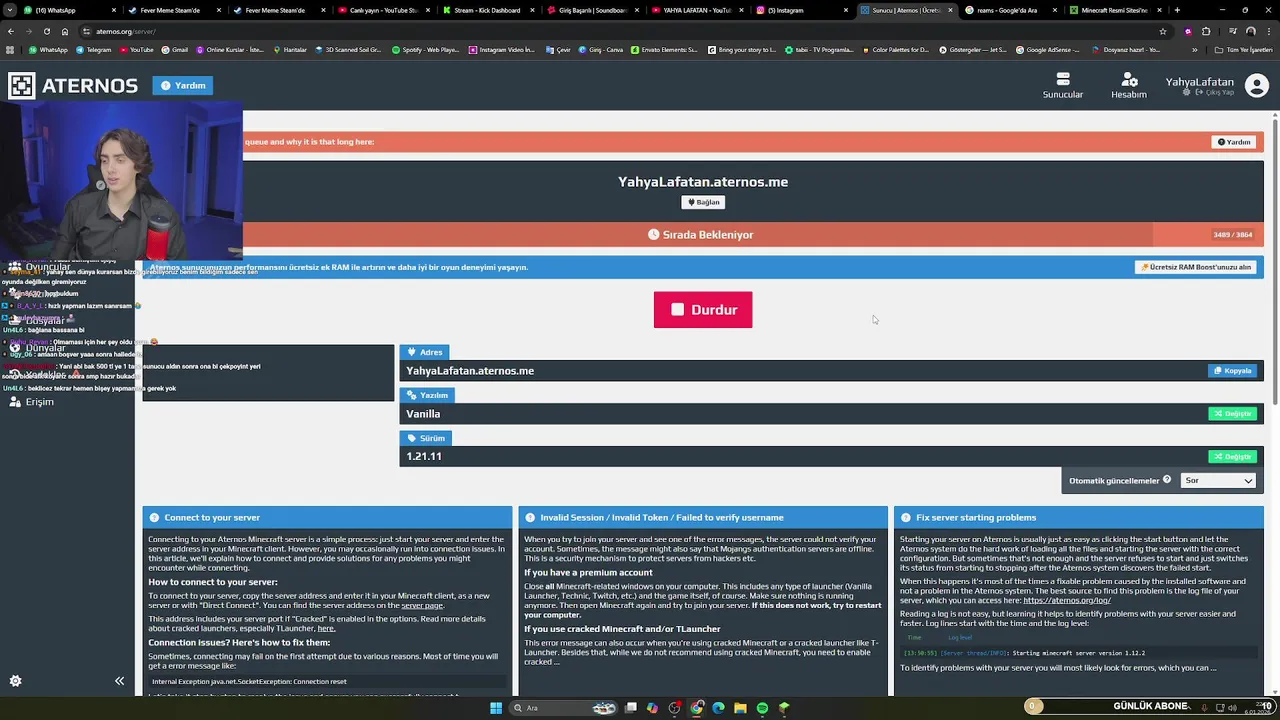1280x720 pixels.
Task: Go to the browser home page
Action: pyautogui.click(x=65, y=31)
